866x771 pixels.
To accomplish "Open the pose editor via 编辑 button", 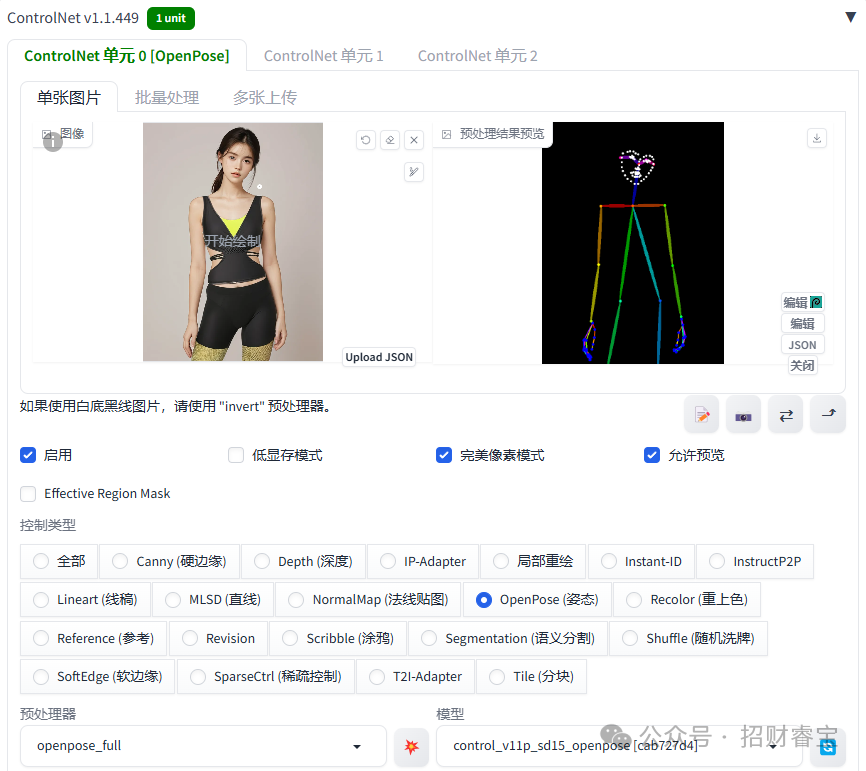I will [x=802, y=322].
